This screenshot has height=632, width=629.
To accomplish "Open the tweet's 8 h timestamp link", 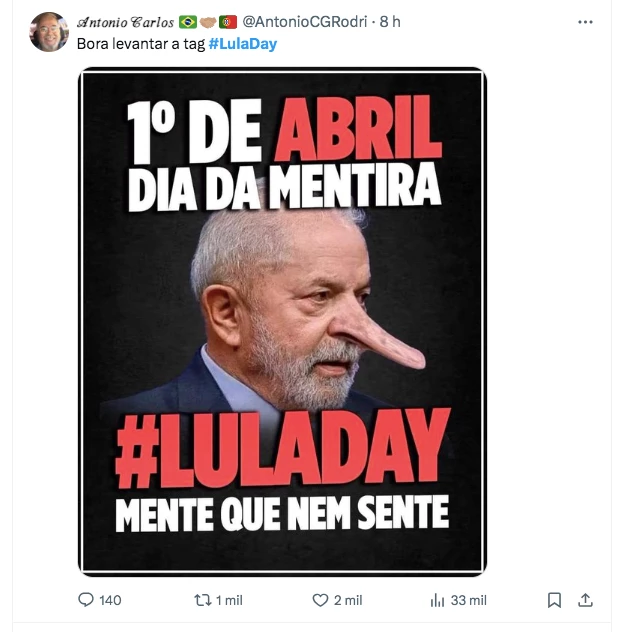I will pyautogui.click(x=390, y=22).
